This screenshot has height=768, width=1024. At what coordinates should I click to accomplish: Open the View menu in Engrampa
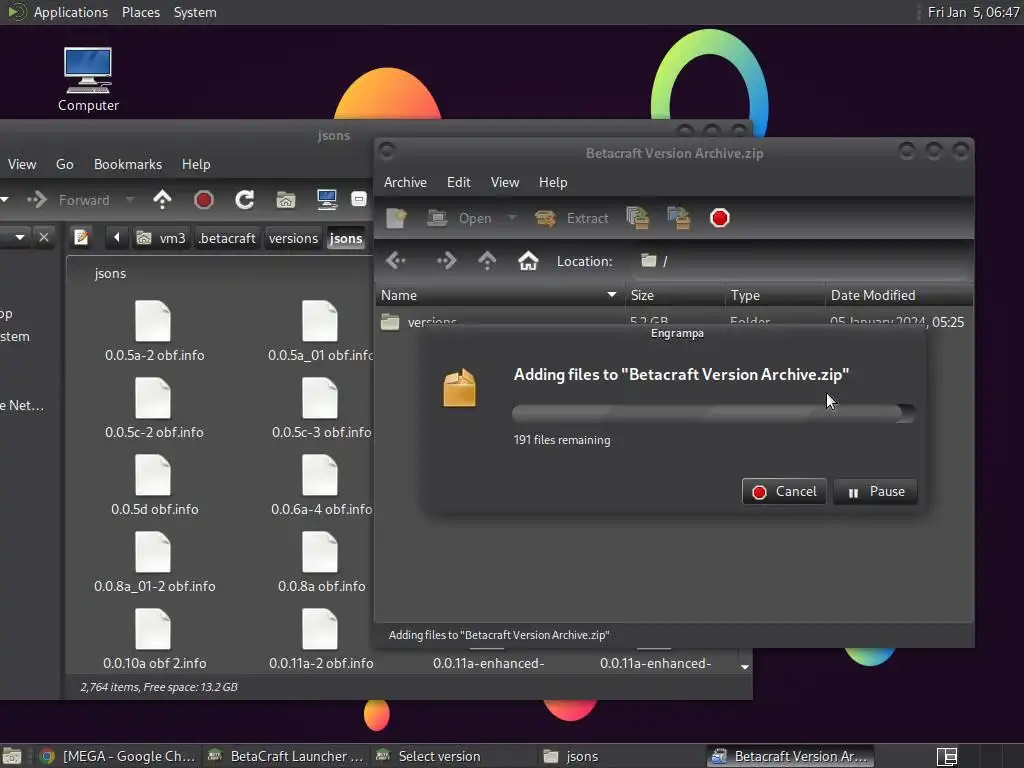tap(505, 182)
